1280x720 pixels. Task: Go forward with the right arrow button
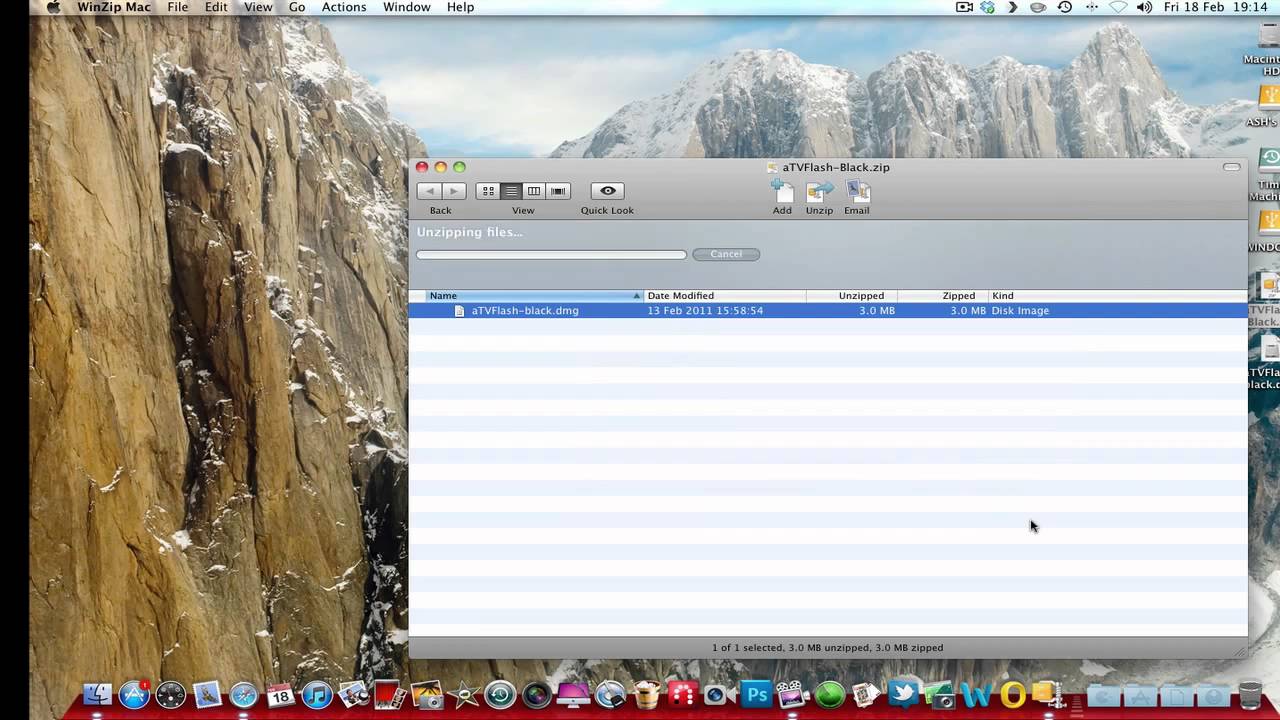[454, 191]
